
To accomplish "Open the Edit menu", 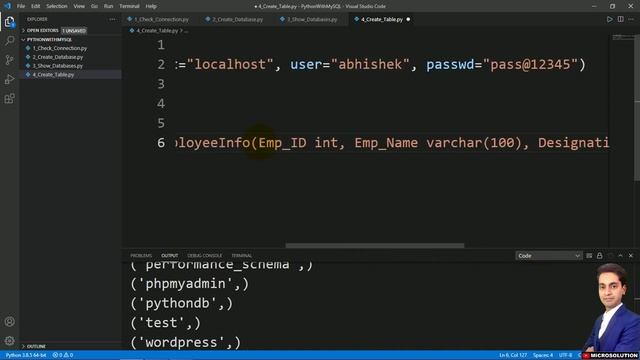I will point(36,6).
